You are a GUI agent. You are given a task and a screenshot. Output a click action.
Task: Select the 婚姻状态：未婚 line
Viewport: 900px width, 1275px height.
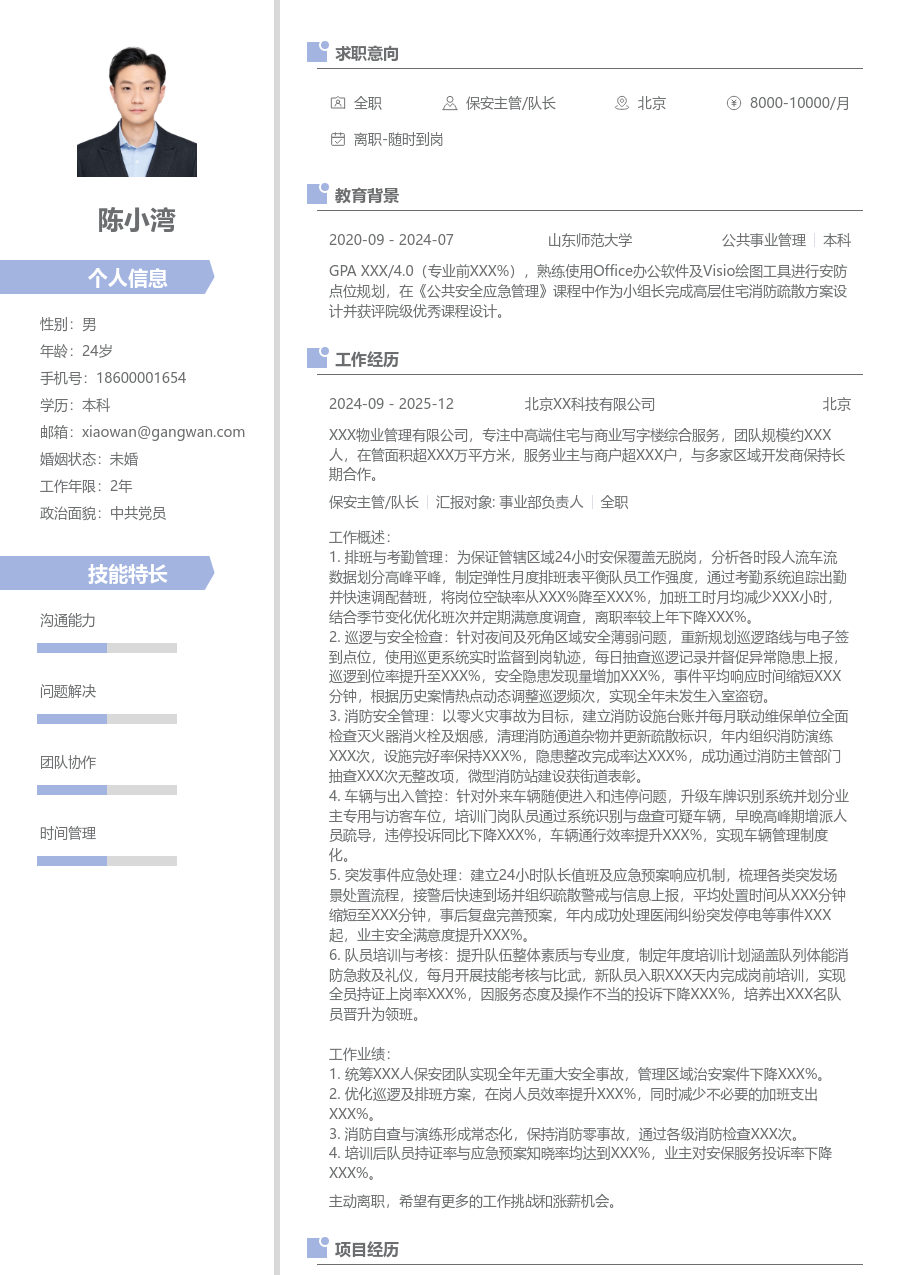pos(89,459)
